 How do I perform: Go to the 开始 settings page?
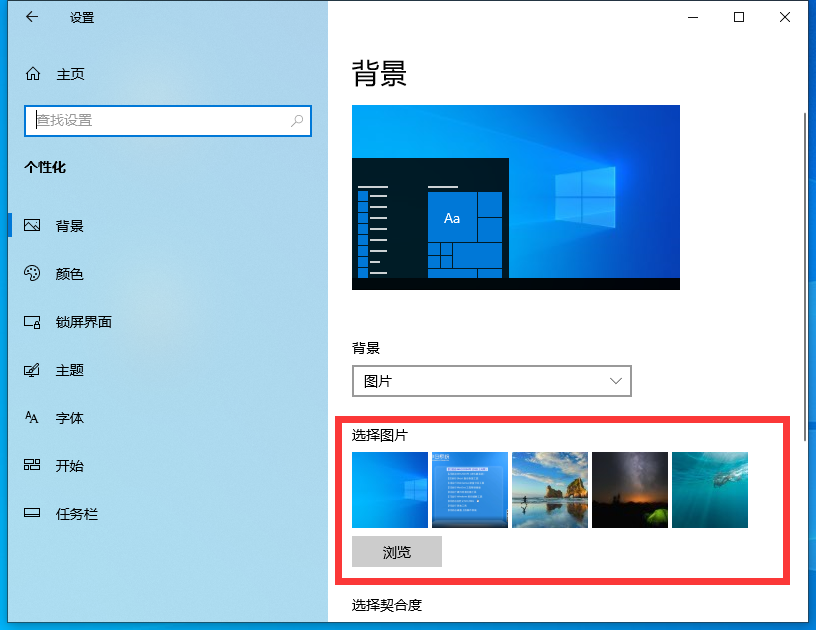[x=68, y=466]
